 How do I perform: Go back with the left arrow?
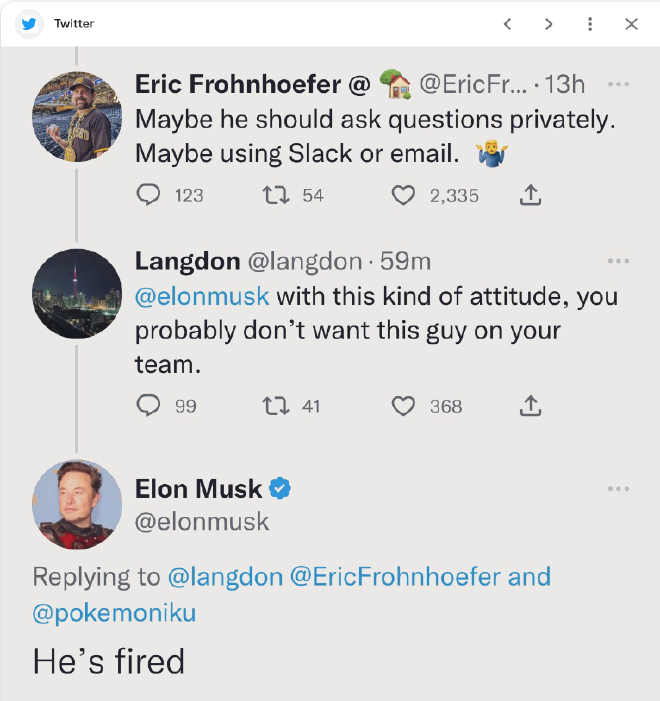[x=508, y=24]
